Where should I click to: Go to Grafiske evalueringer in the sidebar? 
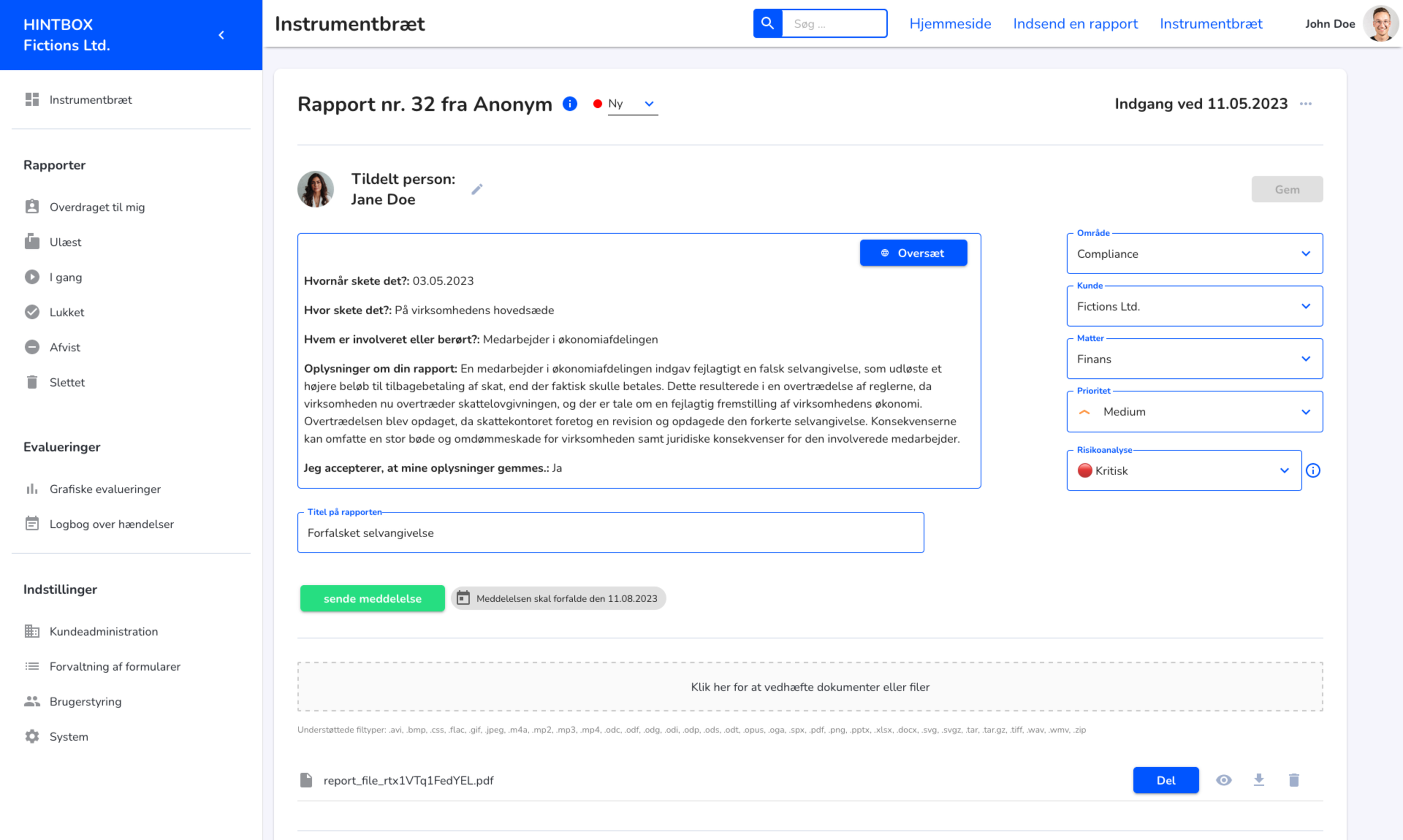[x=105, y=489]
